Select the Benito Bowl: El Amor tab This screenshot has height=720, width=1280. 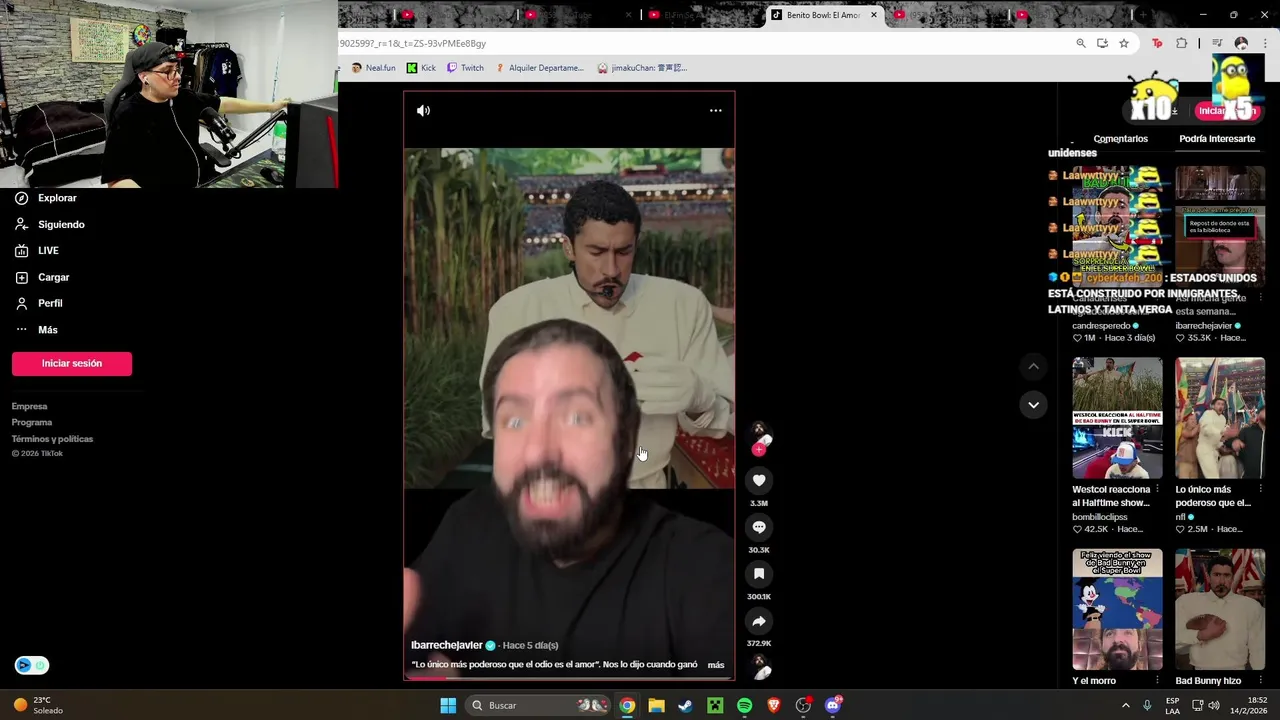point(824,15)
